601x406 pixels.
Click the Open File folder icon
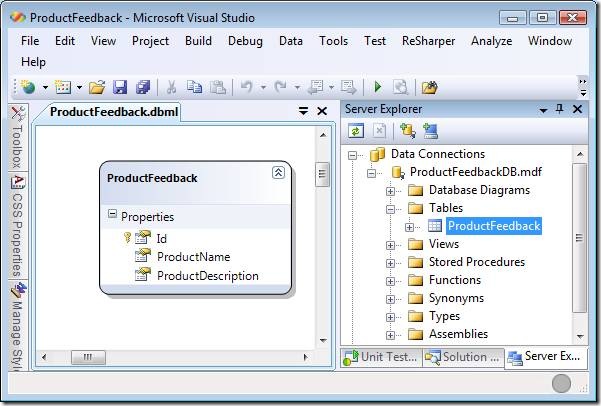pyautogui.click(x=97, y=87)
